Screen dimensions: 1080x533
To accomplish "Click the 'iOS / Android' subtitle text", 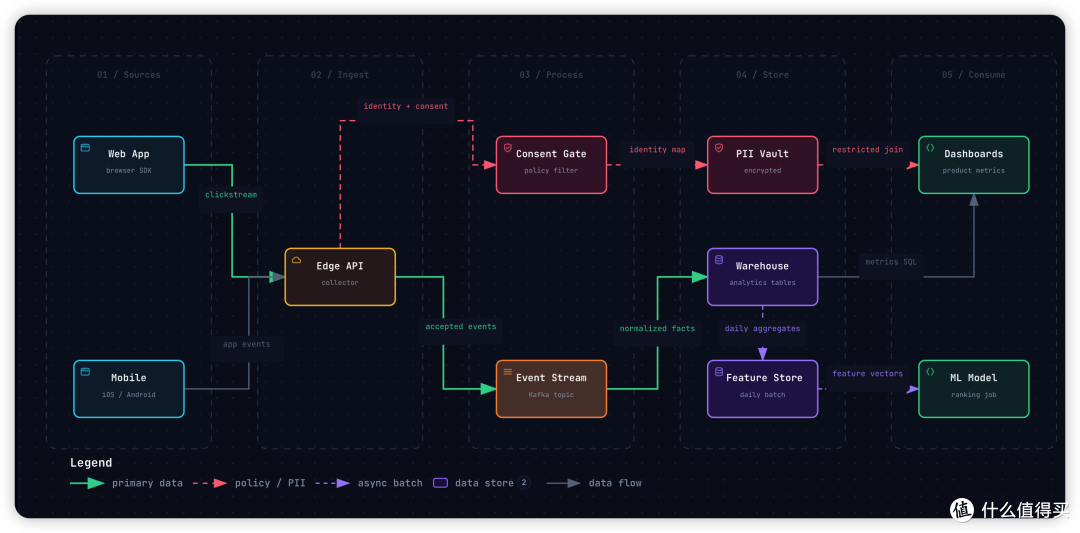I will pyautogui.click(x=129, y=395).
